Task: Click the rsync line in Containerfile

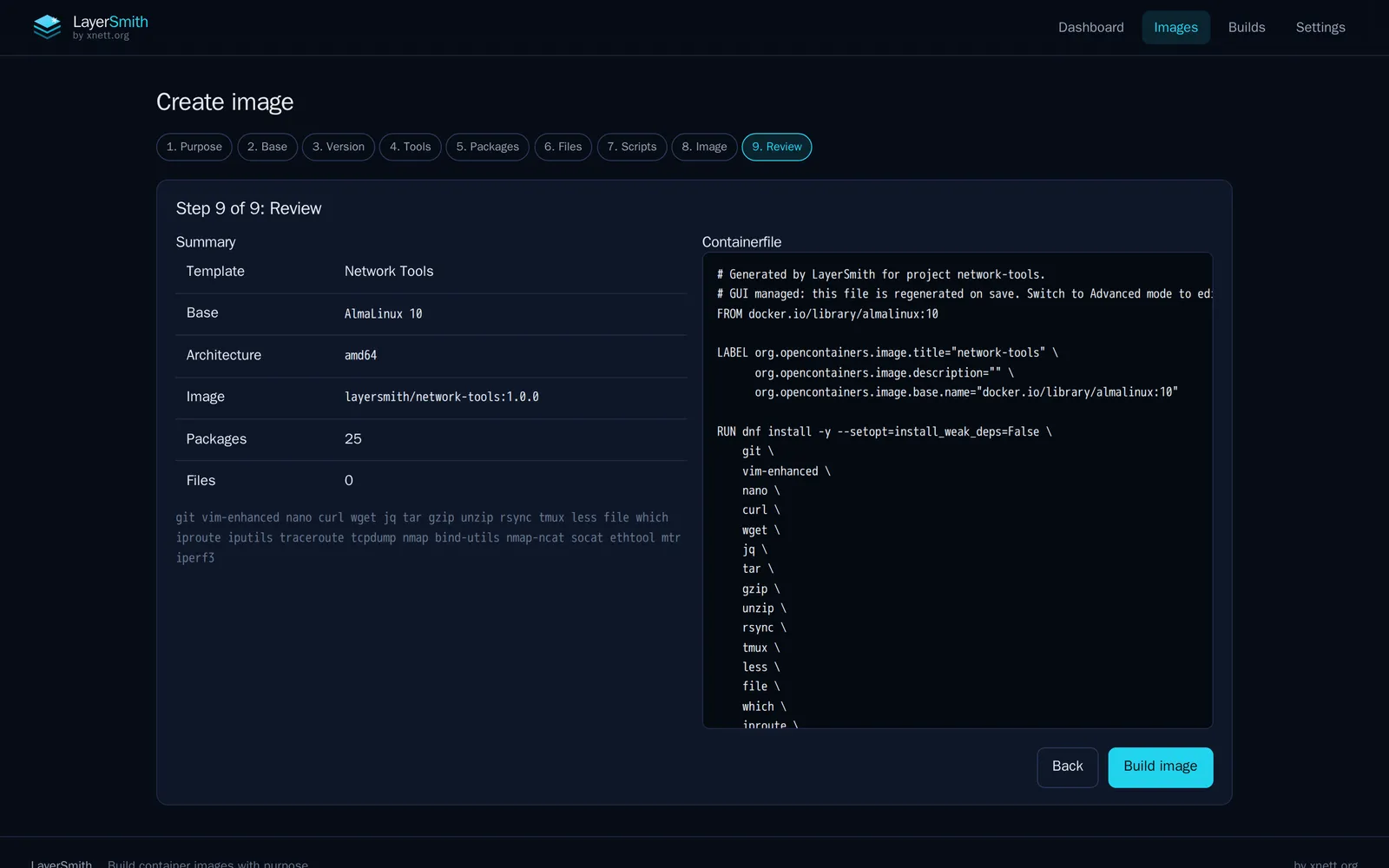Action: 764,628
